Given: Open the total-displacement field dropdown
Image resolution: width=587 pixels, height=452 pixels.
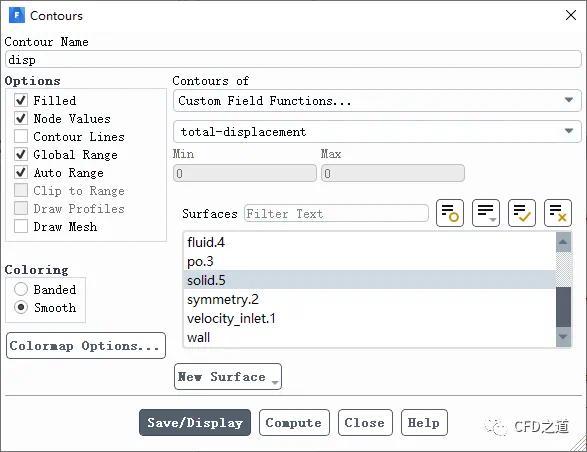Looking at the screenshot, I should (x=377, y=131).
